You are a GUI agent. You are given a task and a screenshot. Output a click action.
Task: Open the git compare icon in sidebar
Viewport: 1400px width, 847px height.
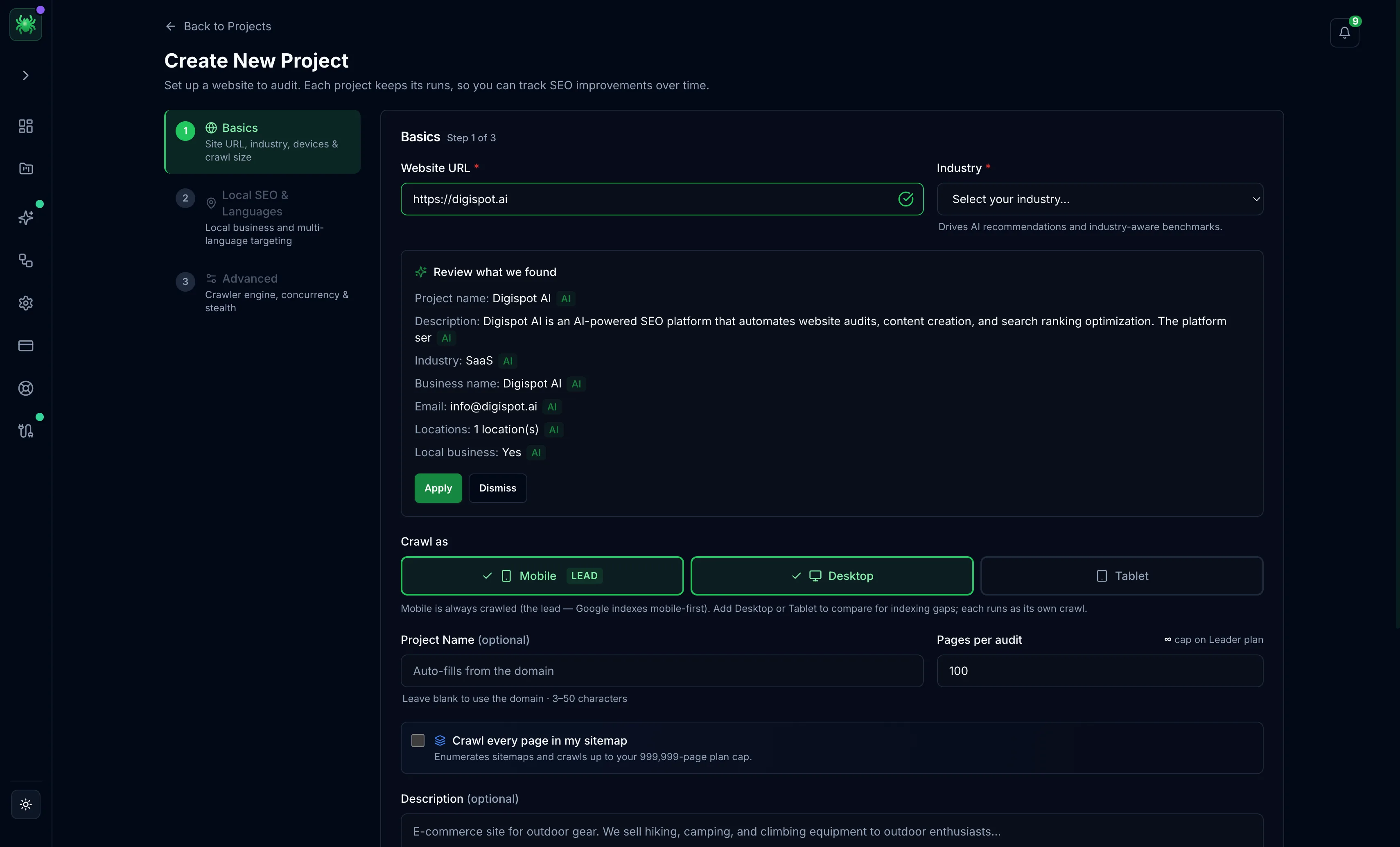tap(25, 431)
